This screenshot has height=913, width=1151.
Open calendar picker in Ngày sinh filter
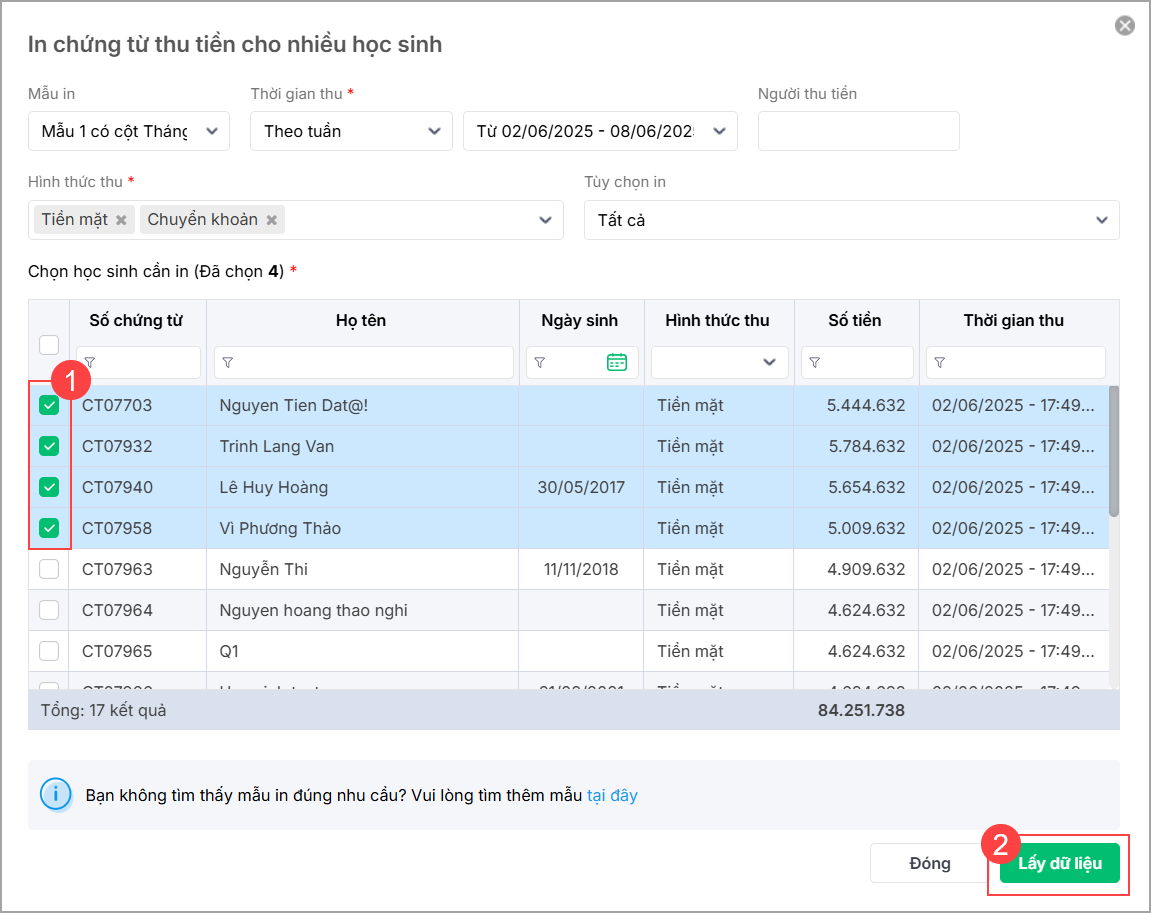pos(617,363)
